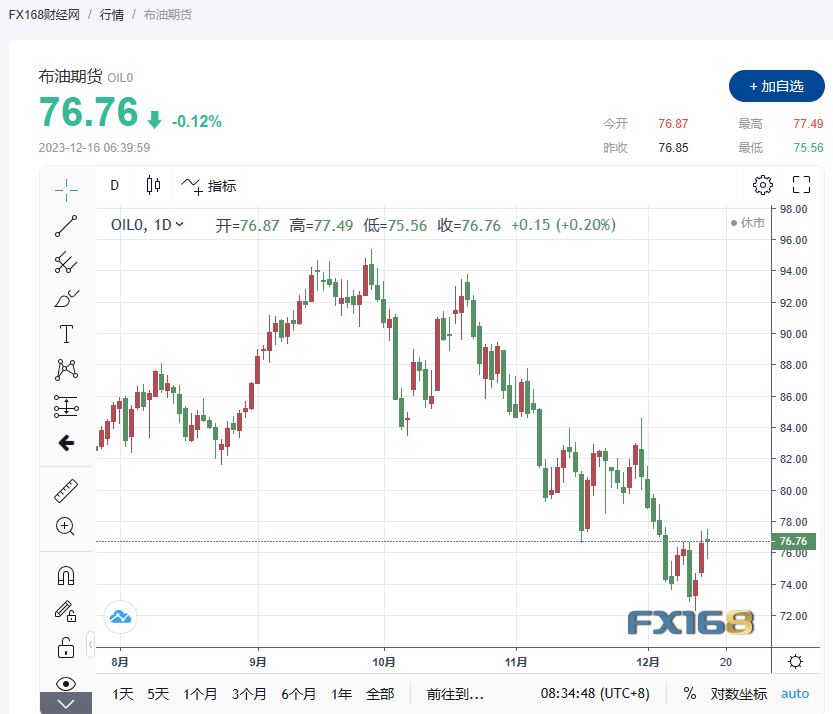This screenshot has height=714, width=833.
Task: Open the 行情 breadcrumb link
Action: (x=113, y=15)
